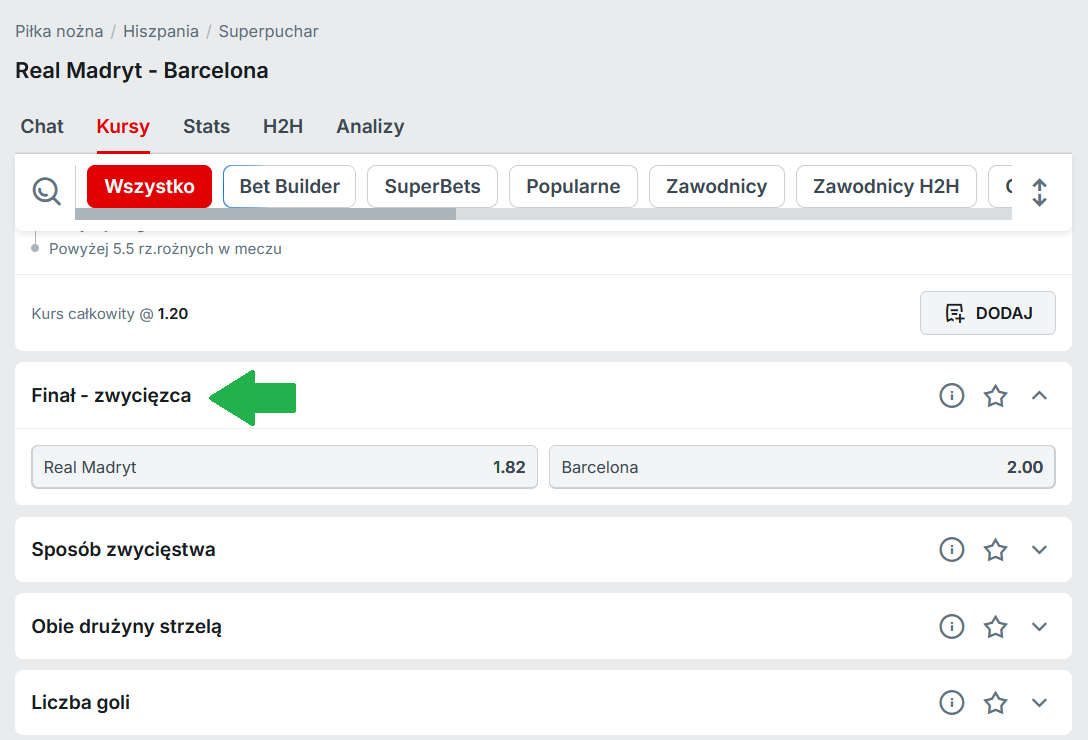
Task: Add Liczba goli to favorites
Action: click(995, 703)
